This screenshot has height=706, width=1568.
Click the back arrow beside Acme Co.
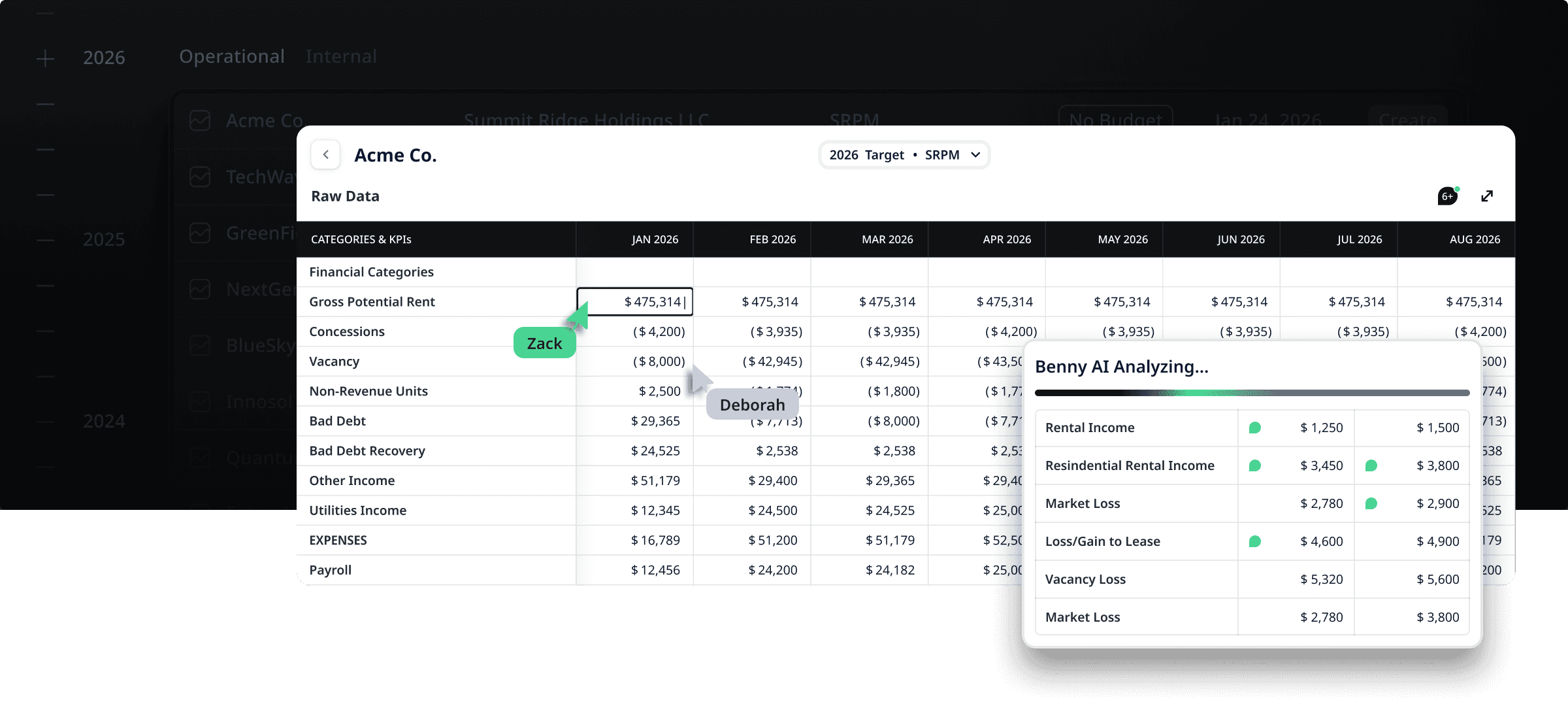tap(325, 155)
